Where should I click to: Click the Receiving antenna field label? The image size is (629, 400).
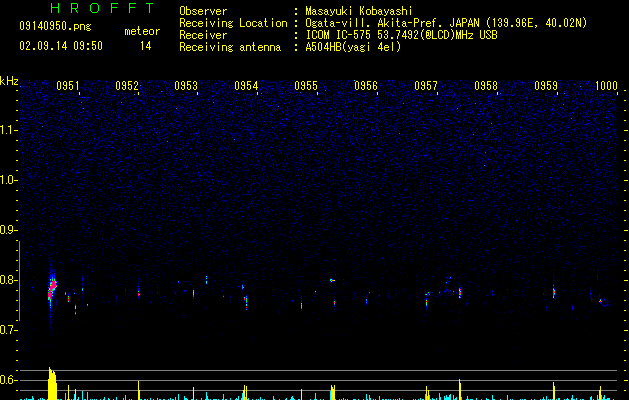pyautogui.click(x=230, y=47)
